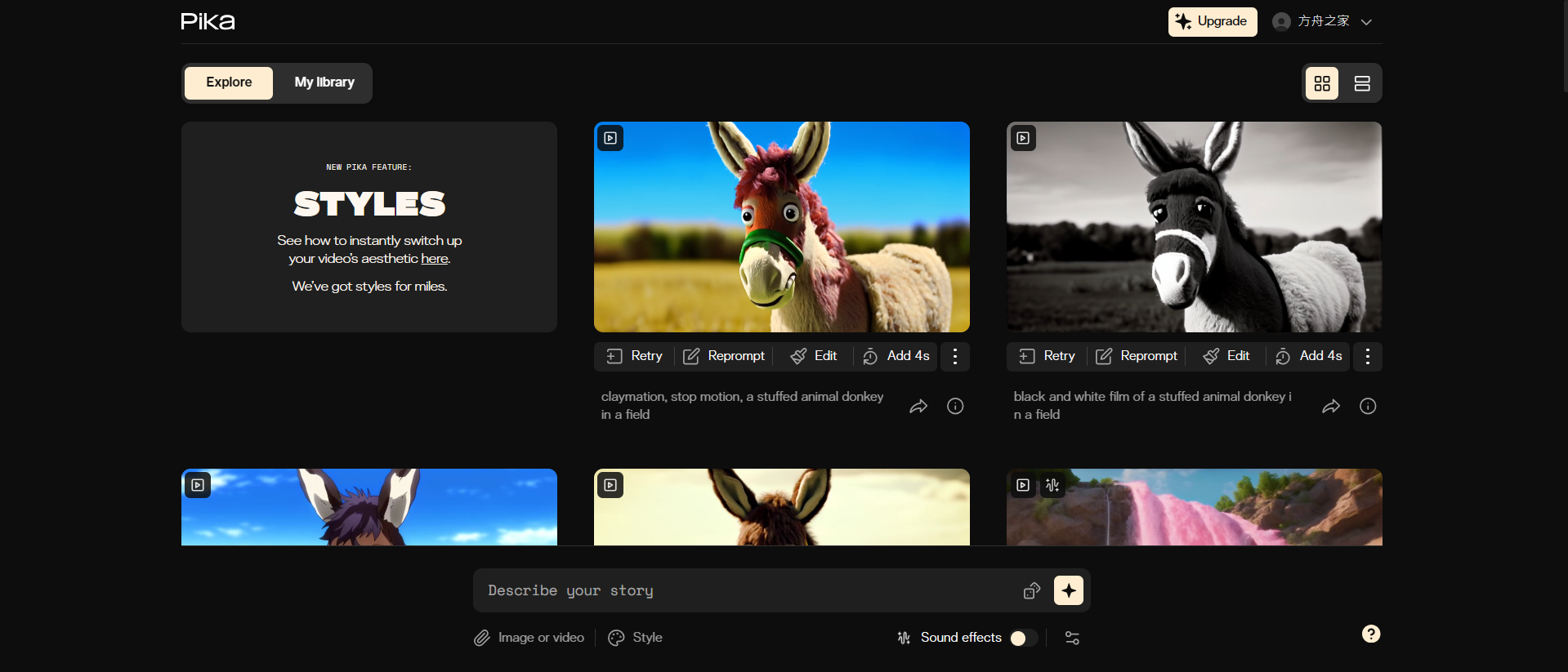
Task: Click the Upgrade button
Action: click(x=1212, y=22)
